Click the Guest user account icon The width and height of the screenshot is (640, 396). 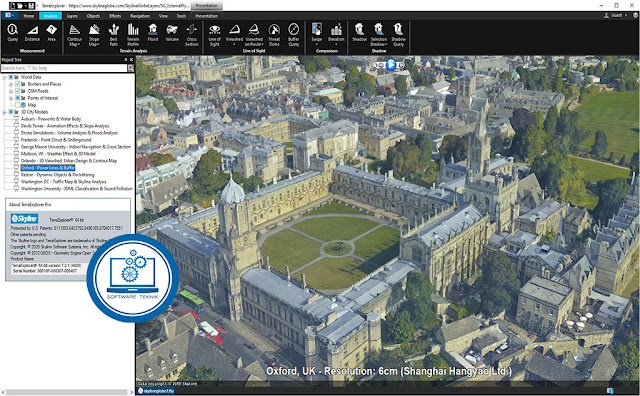[x=606, y=16]
